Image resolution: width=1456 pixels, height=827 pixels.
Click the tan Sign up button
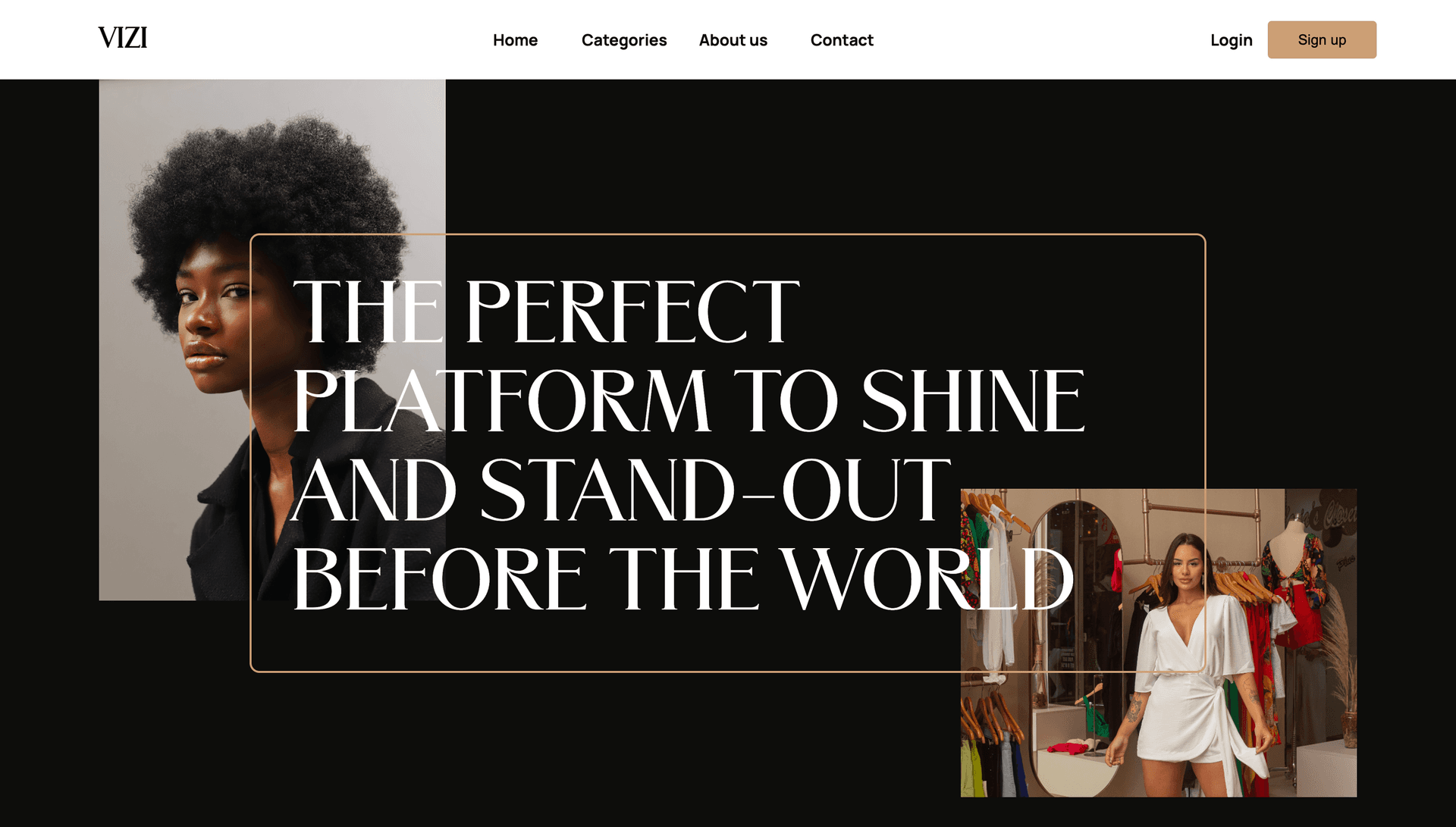[x=1322, y=39]
